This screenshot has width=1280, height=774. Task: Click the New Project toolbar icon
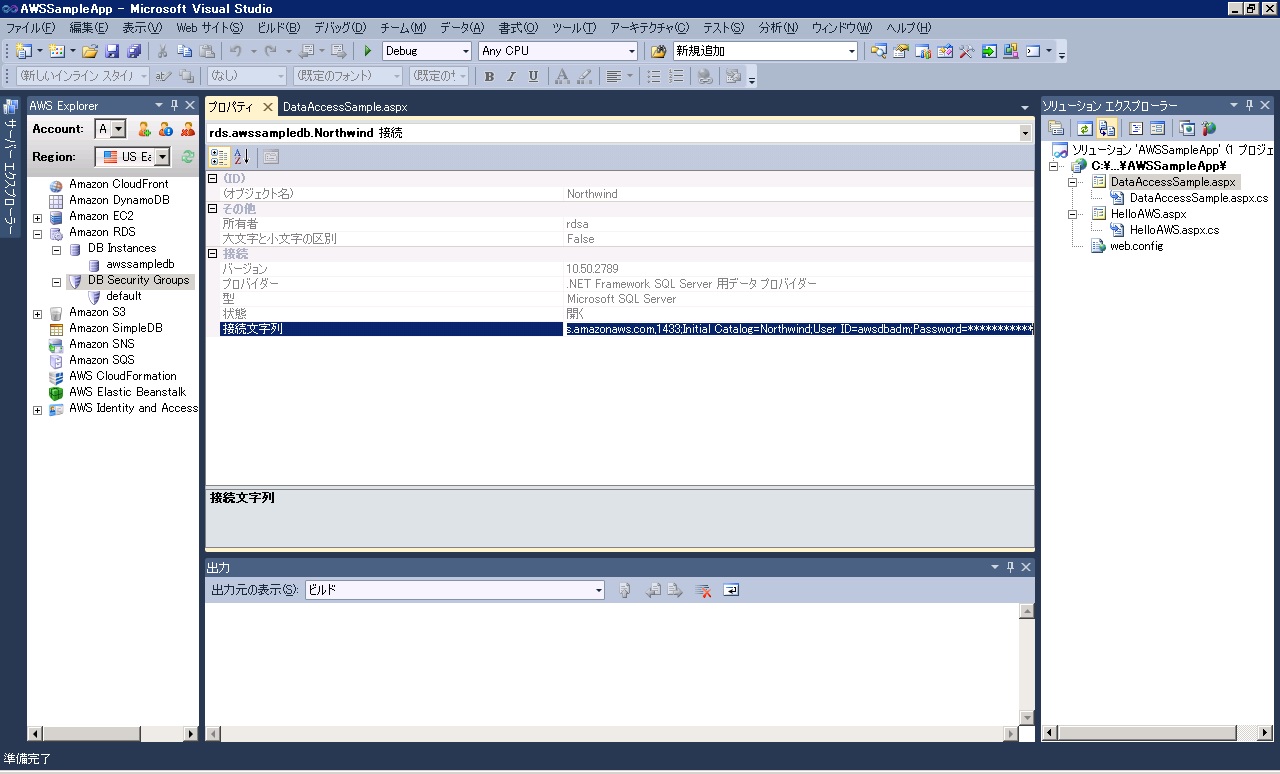pos(24,51)
